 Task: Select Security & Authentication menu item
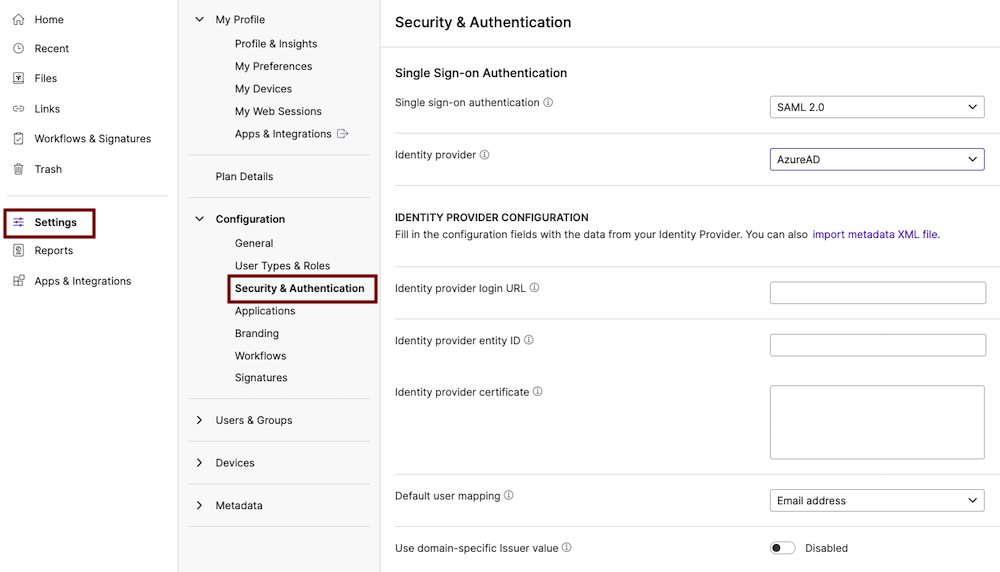click(x=300, y=288)
